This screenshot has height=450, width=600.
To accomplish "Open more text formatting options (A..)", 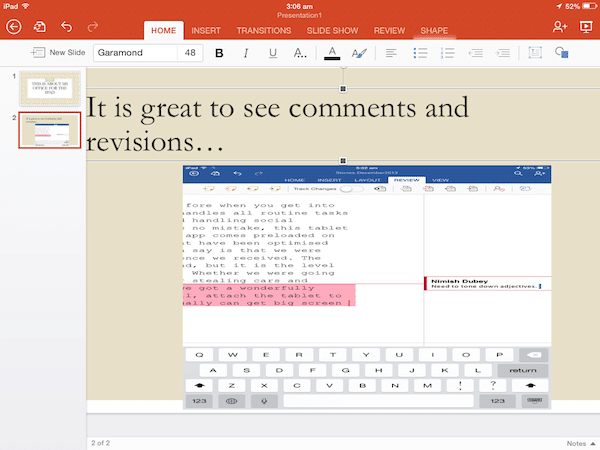I will [300, 53].
